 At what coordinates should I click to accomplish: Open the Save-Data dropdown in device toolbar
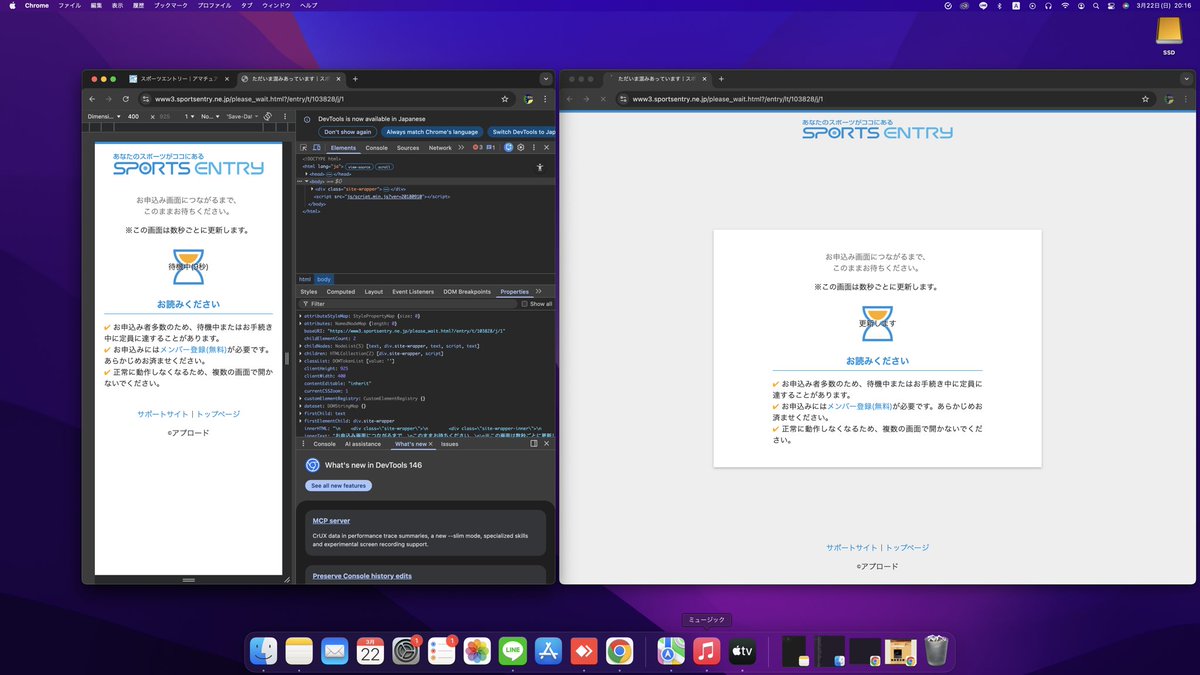coord(242,116)
